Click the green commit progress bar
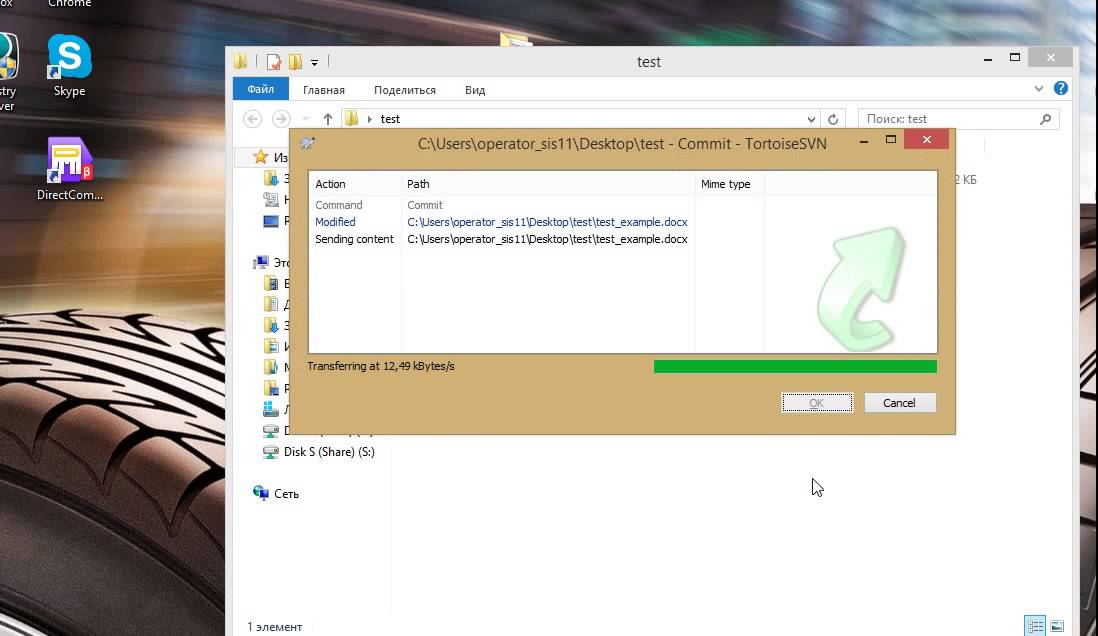The width and height of the screenshot is (1098, 636). pos(795,366)
